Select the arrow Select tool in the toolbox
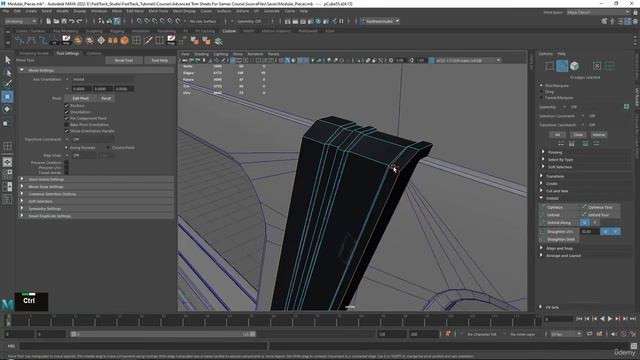640x360 pixels. pos(7,60)
